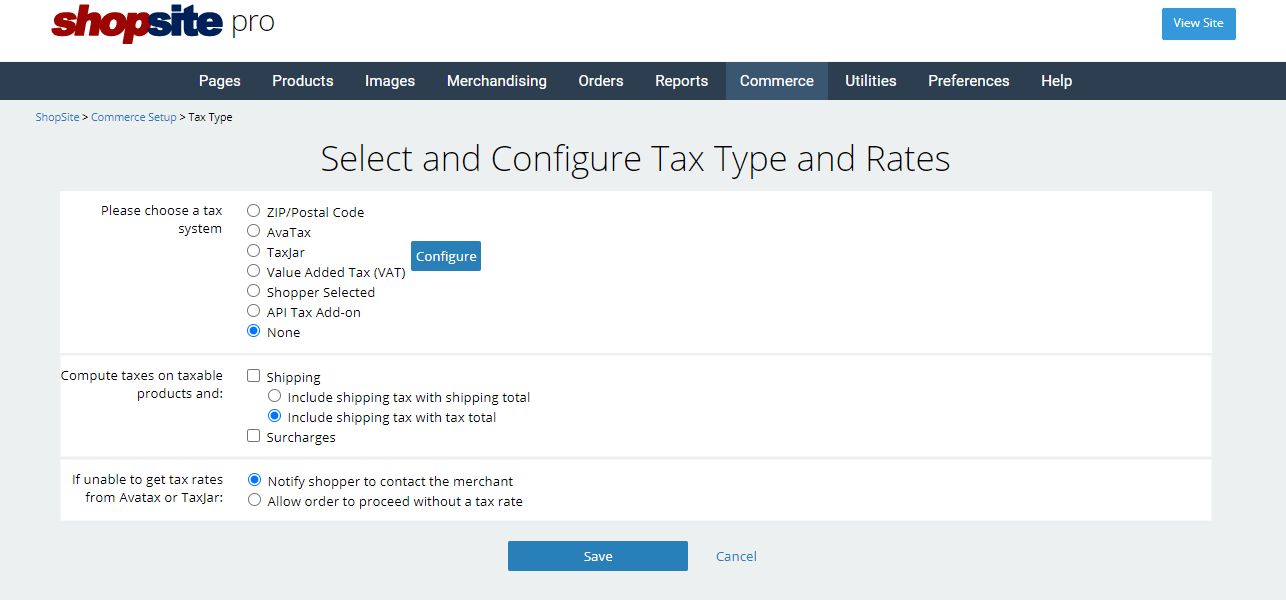Click the Save button

point(597,556)
